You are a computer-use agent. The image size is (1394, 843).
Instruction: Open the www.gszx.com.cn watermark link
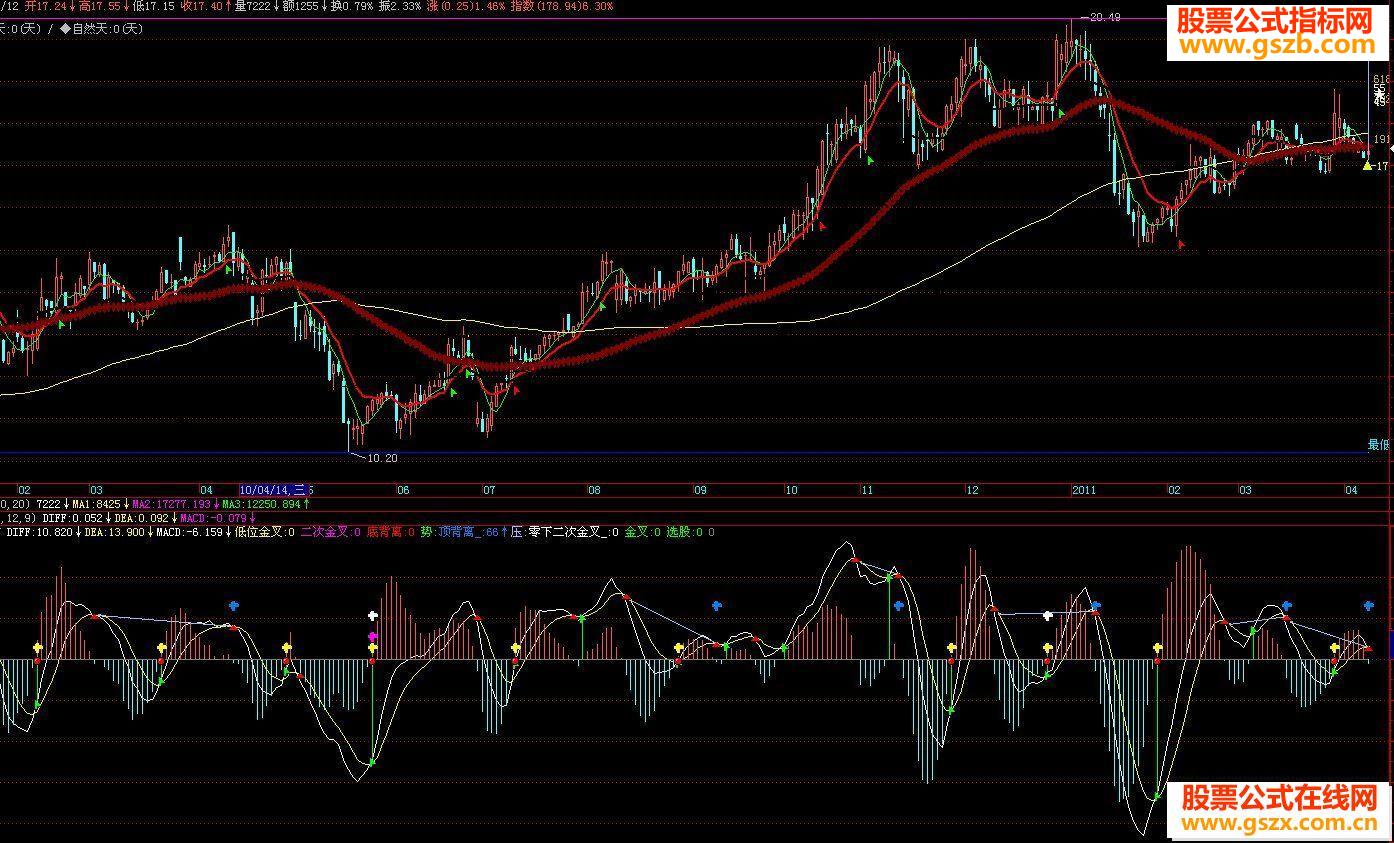coord(1282,823)
